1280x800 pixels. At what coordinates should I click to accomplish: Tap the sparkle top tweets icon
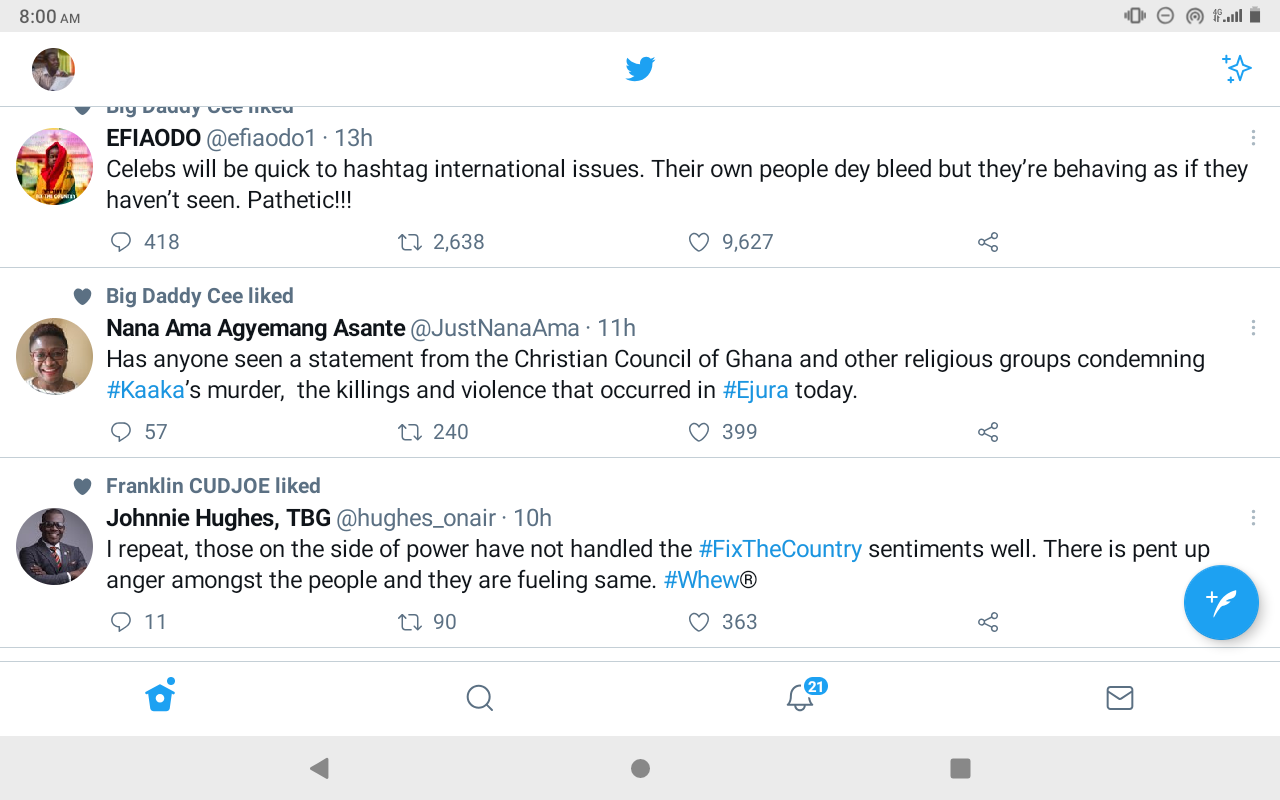click(x=1237, y=69)
